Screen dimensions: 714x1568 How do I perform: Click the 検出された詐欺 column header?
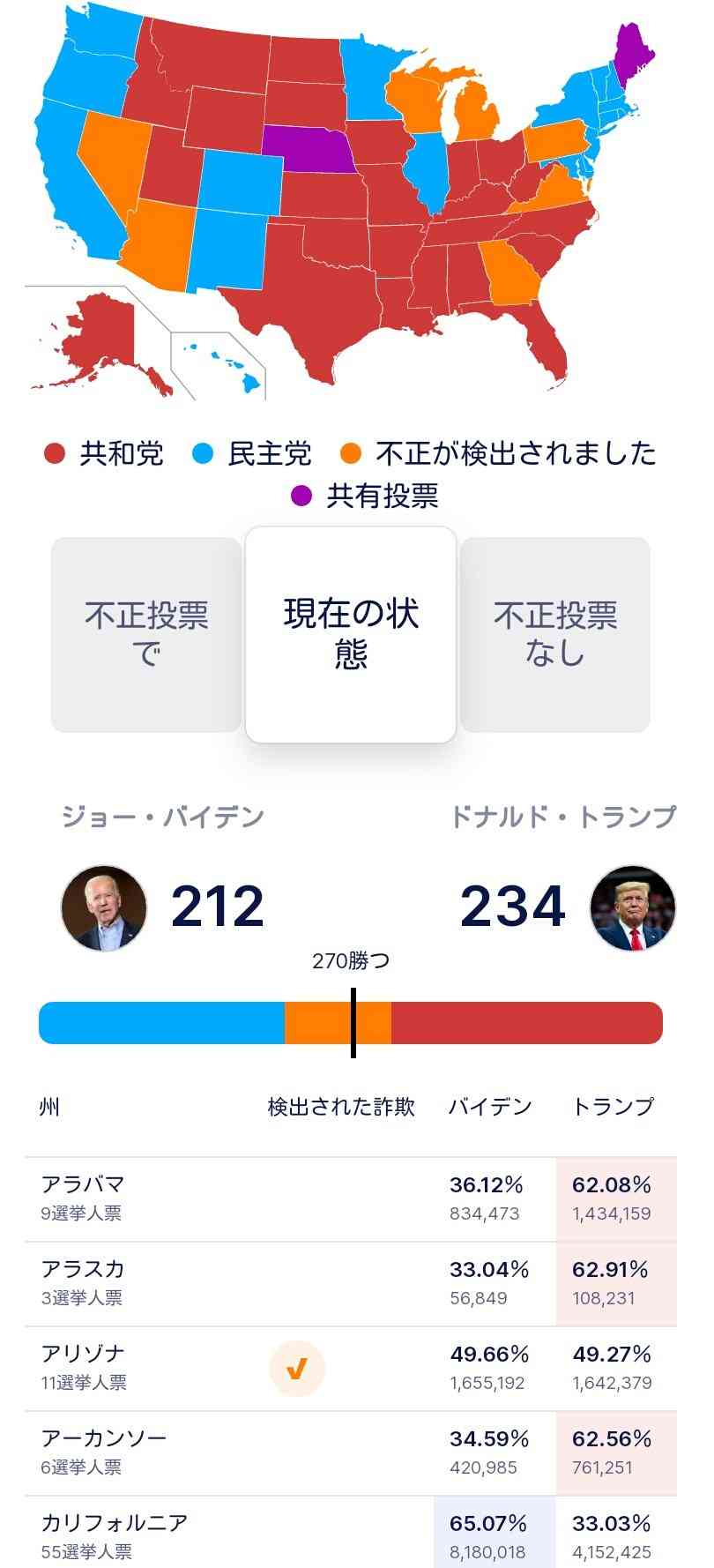(341, 1107)
